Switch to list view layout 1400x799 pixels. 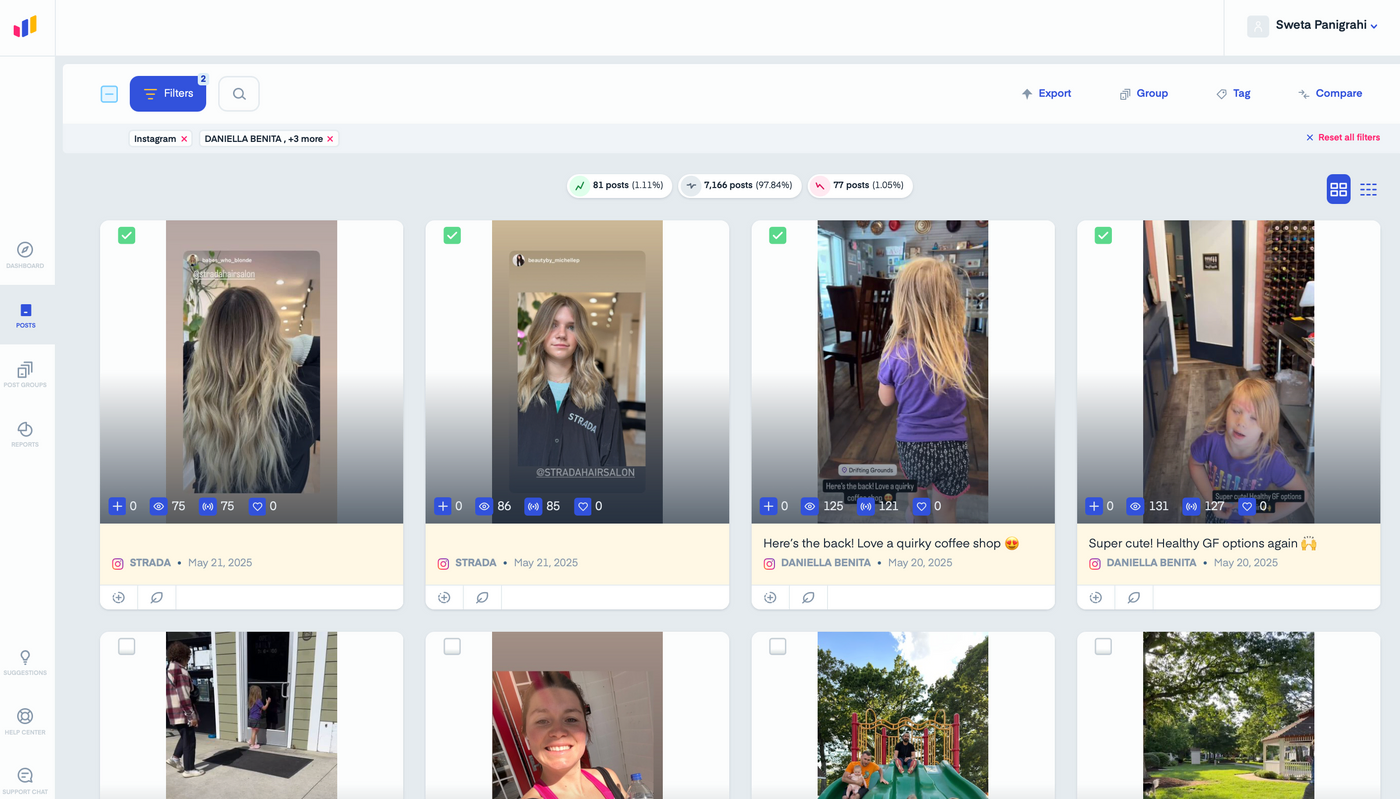(1368, 189)
